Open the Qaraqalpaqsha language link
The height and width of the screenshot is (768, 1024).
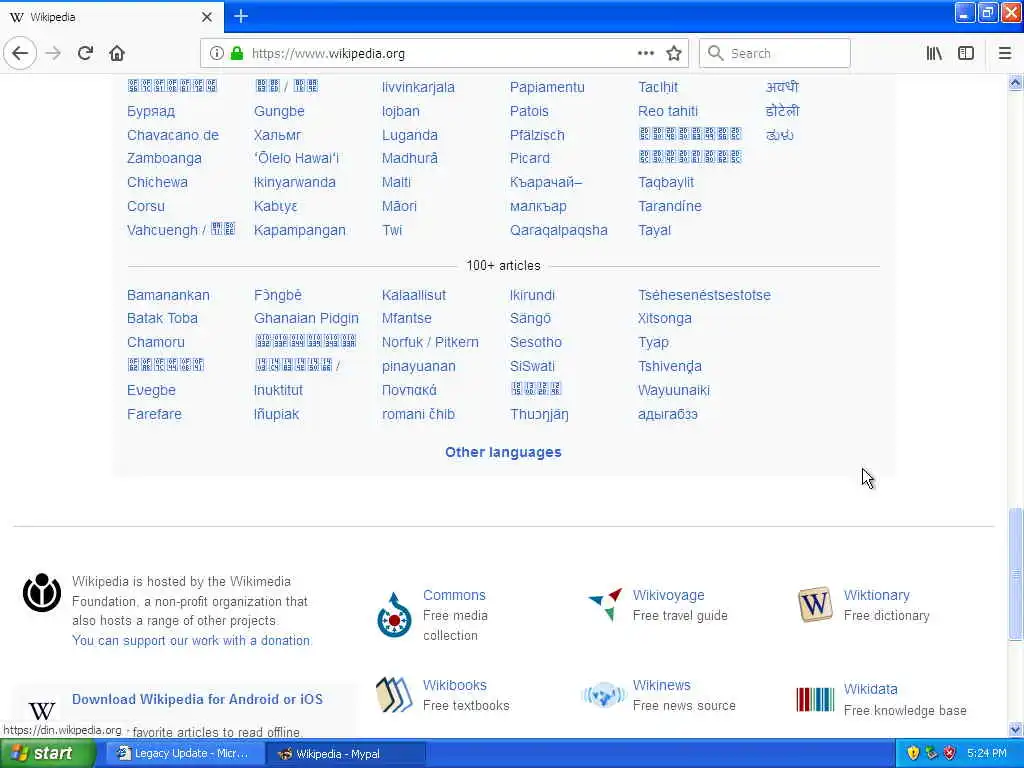click(558, 230)
